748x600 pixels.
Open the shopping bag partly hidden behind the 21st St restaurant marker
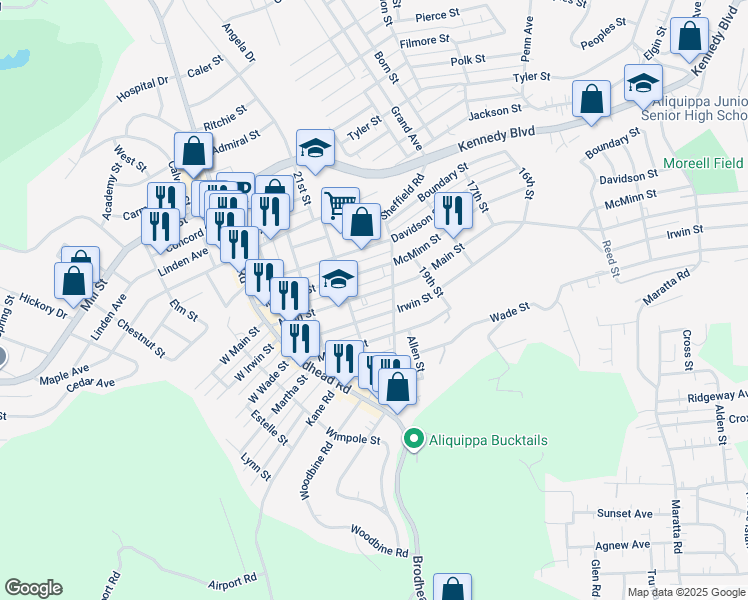275,184
